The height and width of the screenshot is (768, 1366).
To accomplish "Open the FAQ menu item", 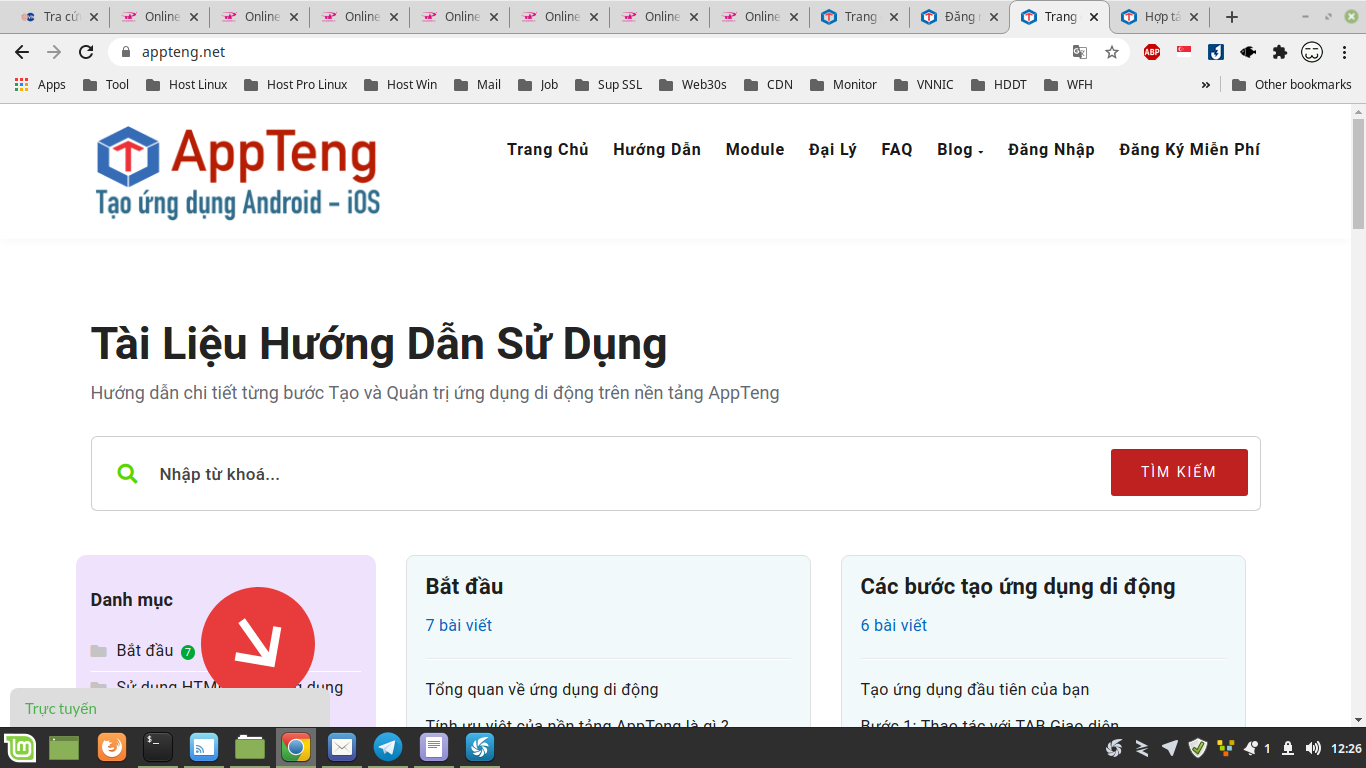I will coord(897,149).
